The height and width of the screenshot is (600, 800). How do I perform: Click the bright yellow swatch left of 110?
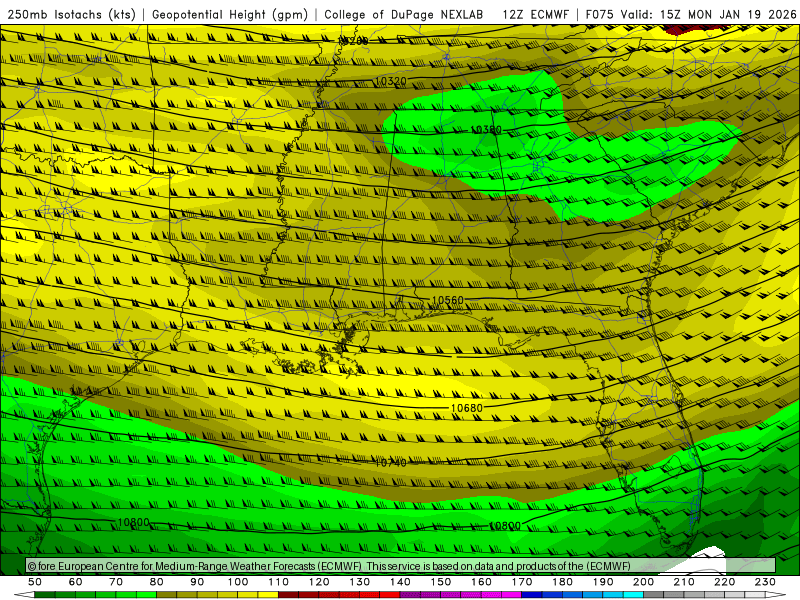pos(268,595)
